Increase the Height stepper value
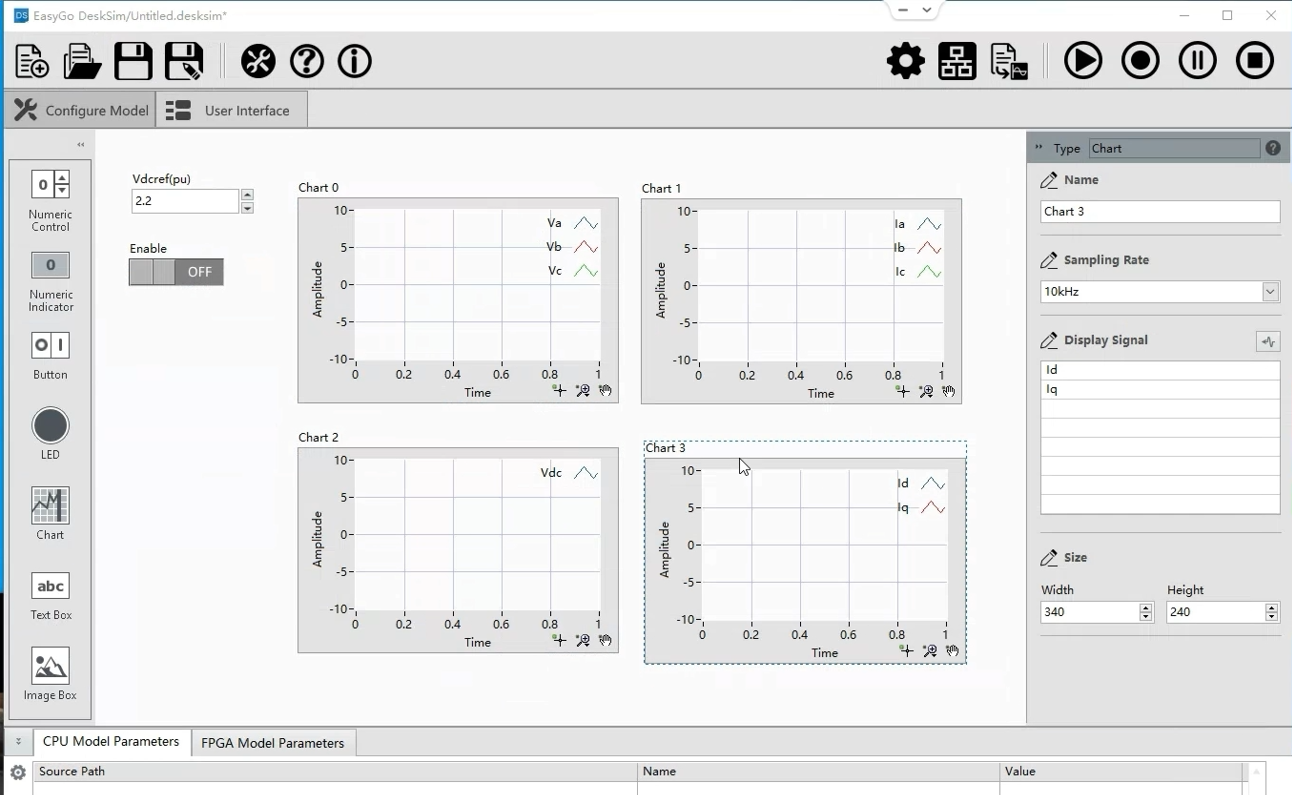This screenshot has height=795, width=1292. (1272, 607)
